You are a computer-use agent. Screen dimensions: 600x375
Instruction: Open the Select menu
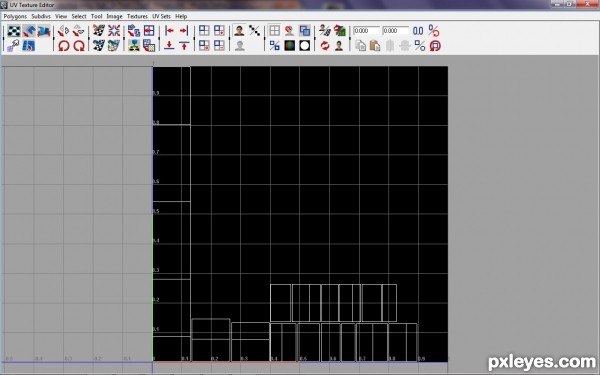(x=79, y=16)
